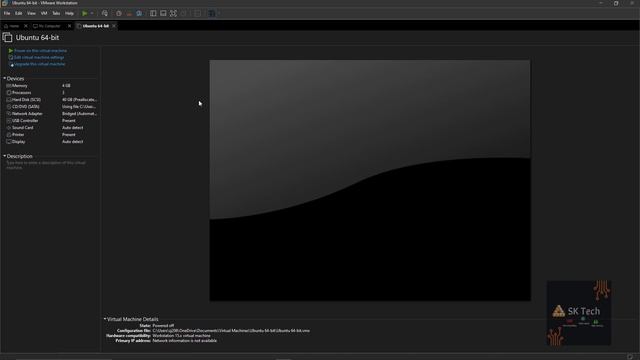Screen dimensions: 640x360
Task: Open the stretch options dropdown arrow
Action: coord(219,13)
